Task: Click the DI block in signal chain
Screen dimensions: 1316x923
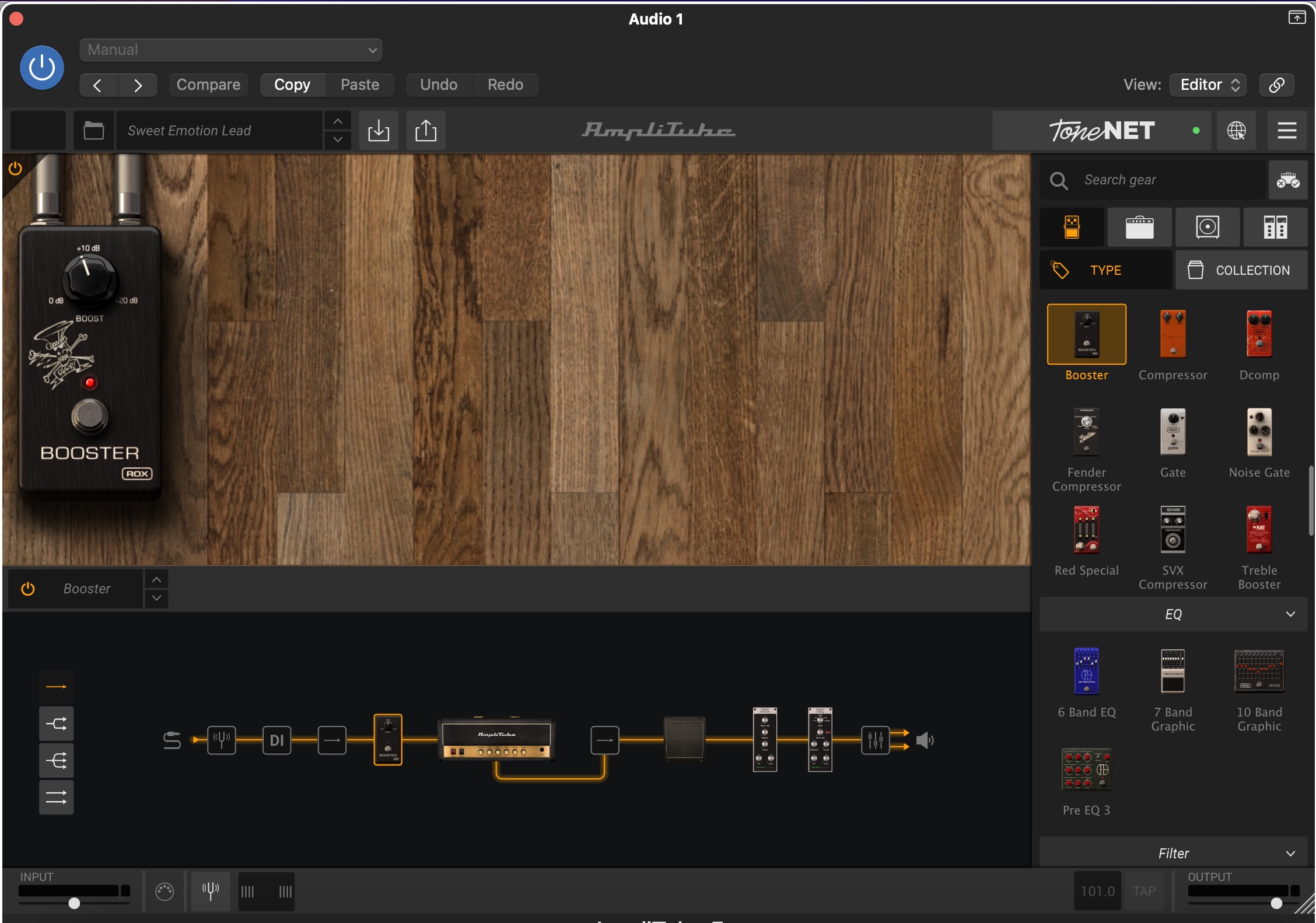Action: (276, 740)
